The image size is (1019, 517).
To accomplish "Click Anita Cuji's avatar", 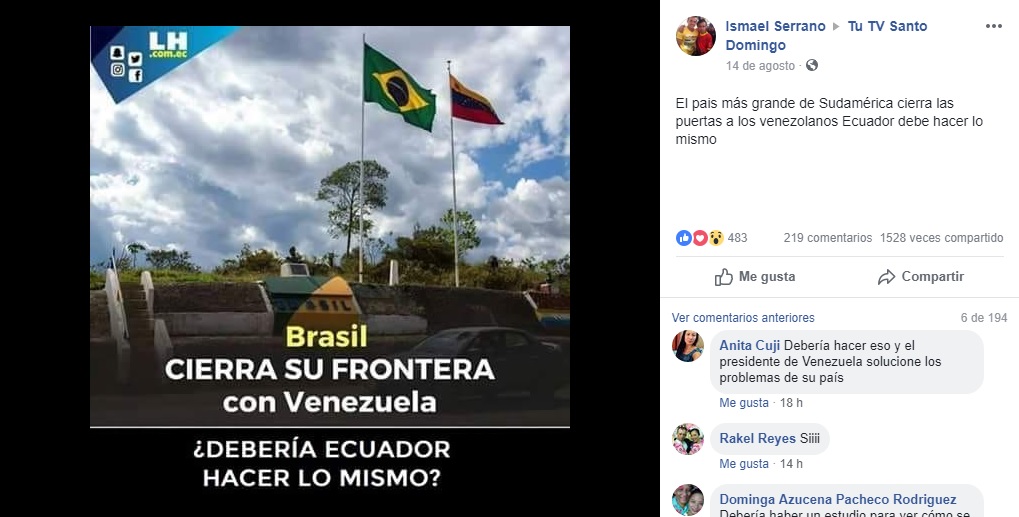I will click(x=688, y=346).
